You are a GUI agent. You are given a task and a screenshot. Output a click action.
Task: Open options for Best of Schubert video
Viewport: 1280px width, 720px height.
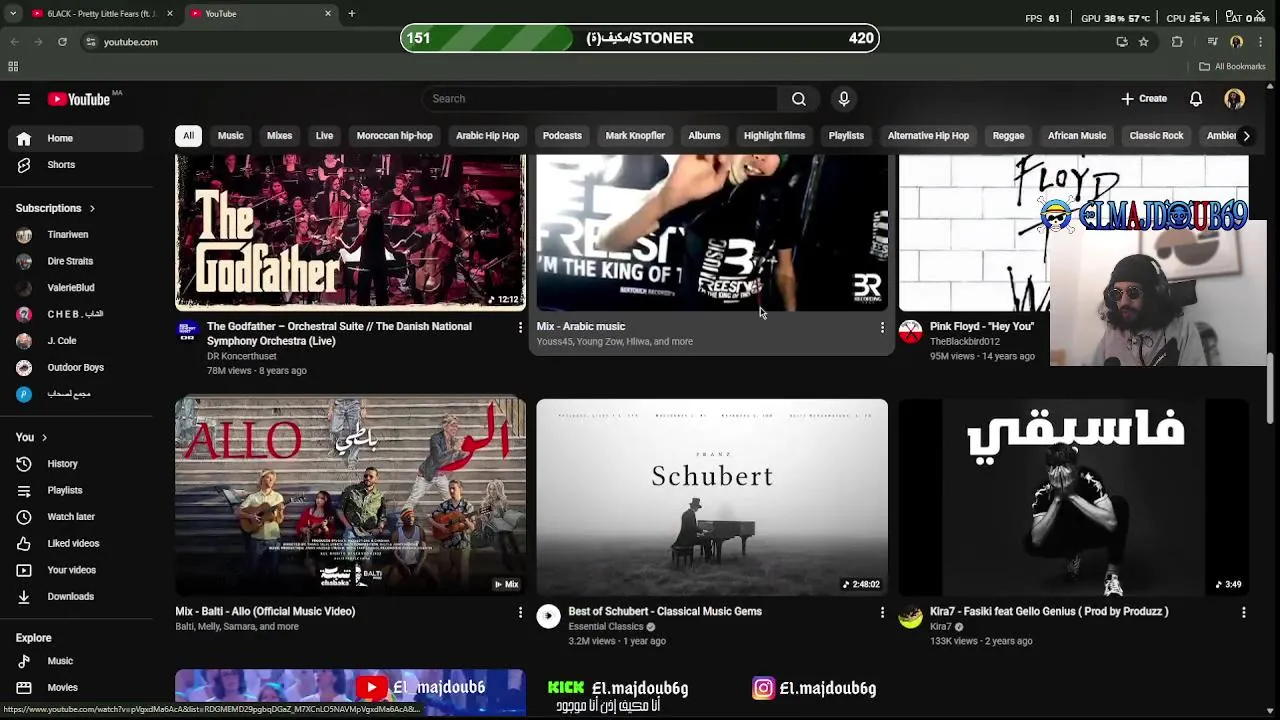[x=882, y=612]
